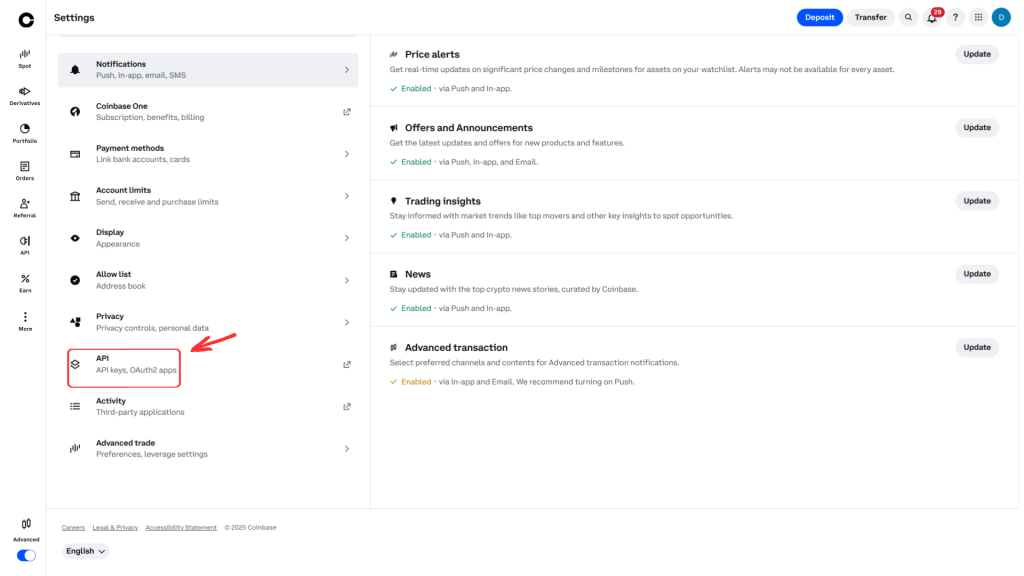Click the Price alerts heading
The height and width of the screenshot is (576, 1024).
[432, 55]
